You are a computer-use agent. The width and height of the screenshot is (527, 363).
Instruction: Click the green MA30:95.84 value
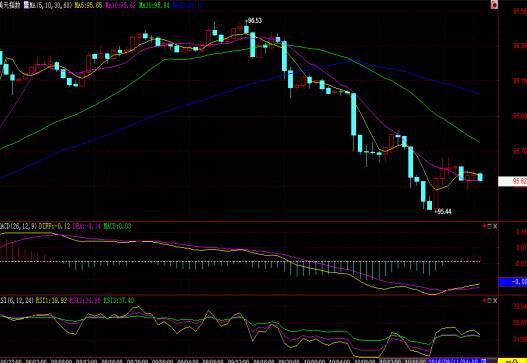point(154,5)
